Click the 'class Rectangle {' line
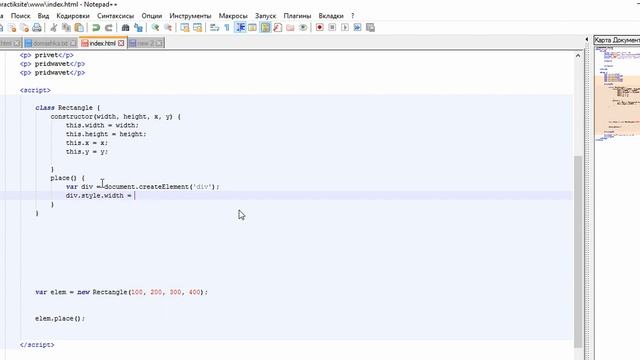The width and height of the screenshot is (640, 360). coord(68,108)
